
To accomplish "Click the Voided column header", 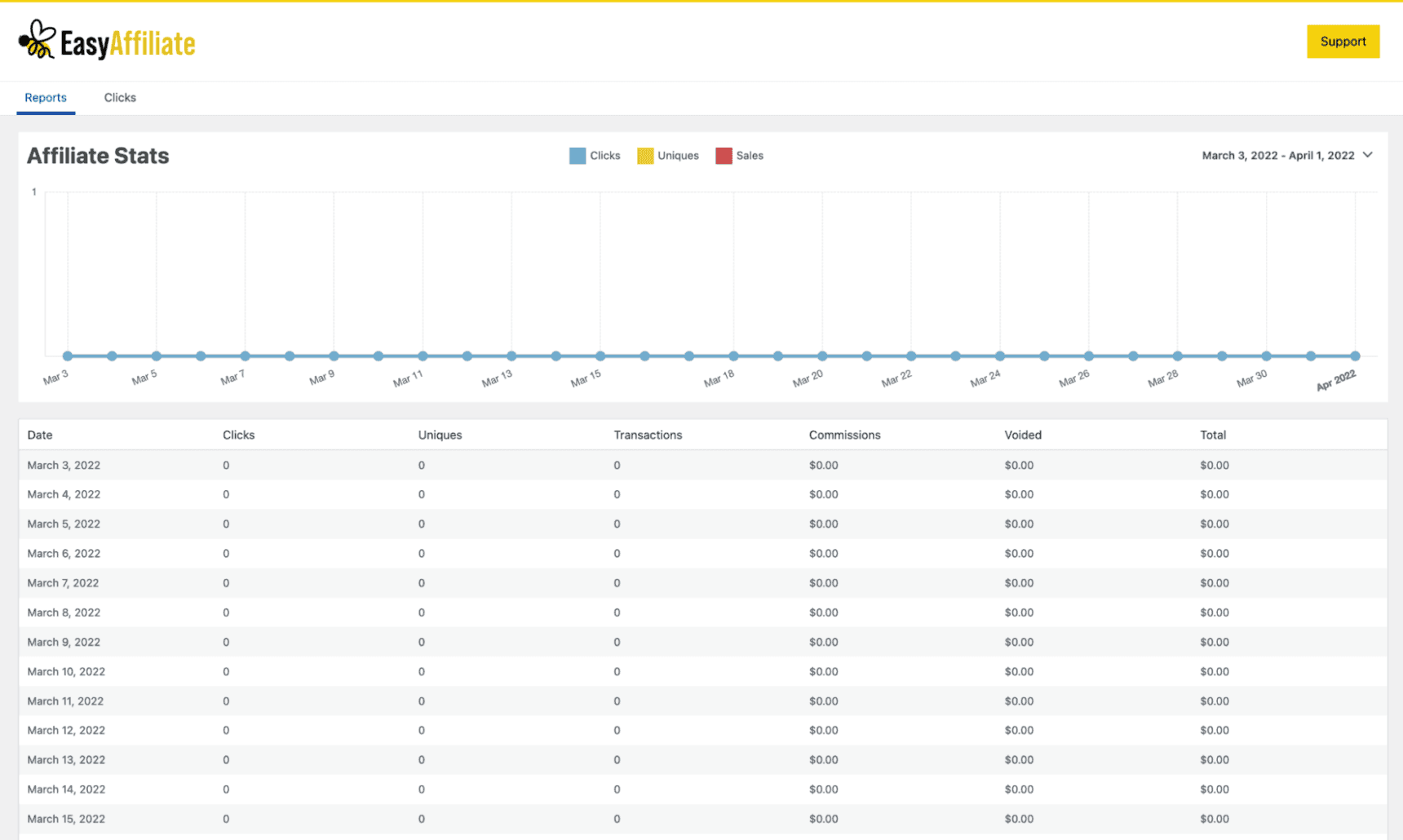I will pos(1023,435).
